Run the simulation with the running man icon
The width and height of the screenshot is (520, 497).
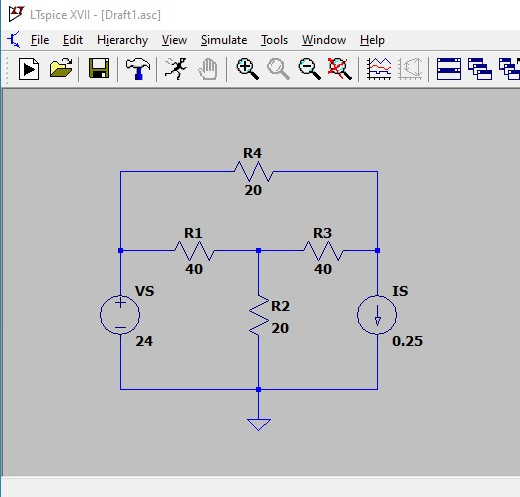point(176,69)
